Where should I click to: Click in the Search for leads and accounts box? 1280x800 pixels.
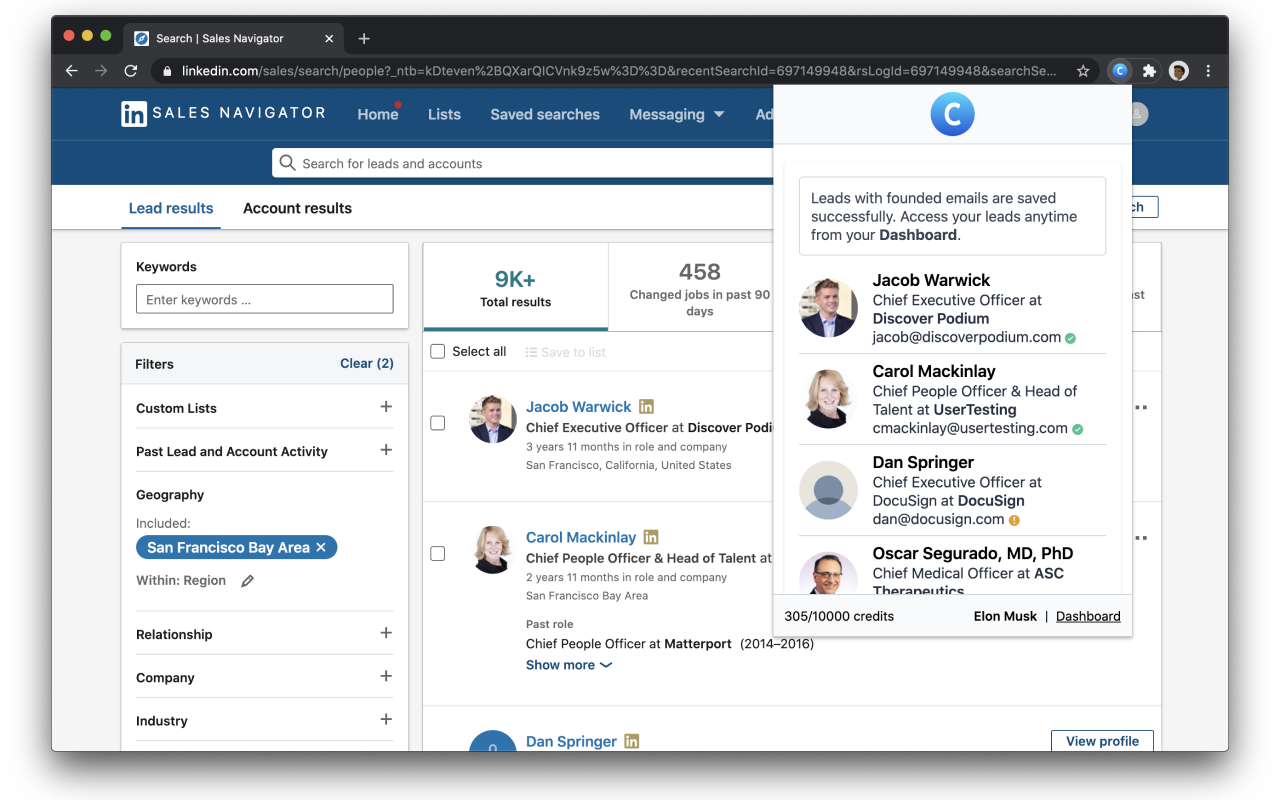click(523, 163)
